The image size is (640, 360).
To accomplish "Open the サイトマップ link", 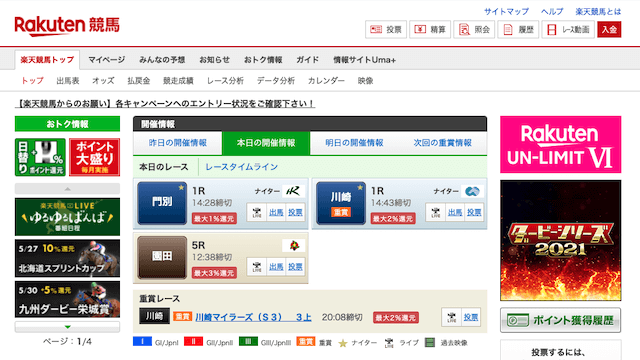I will 506,11.
